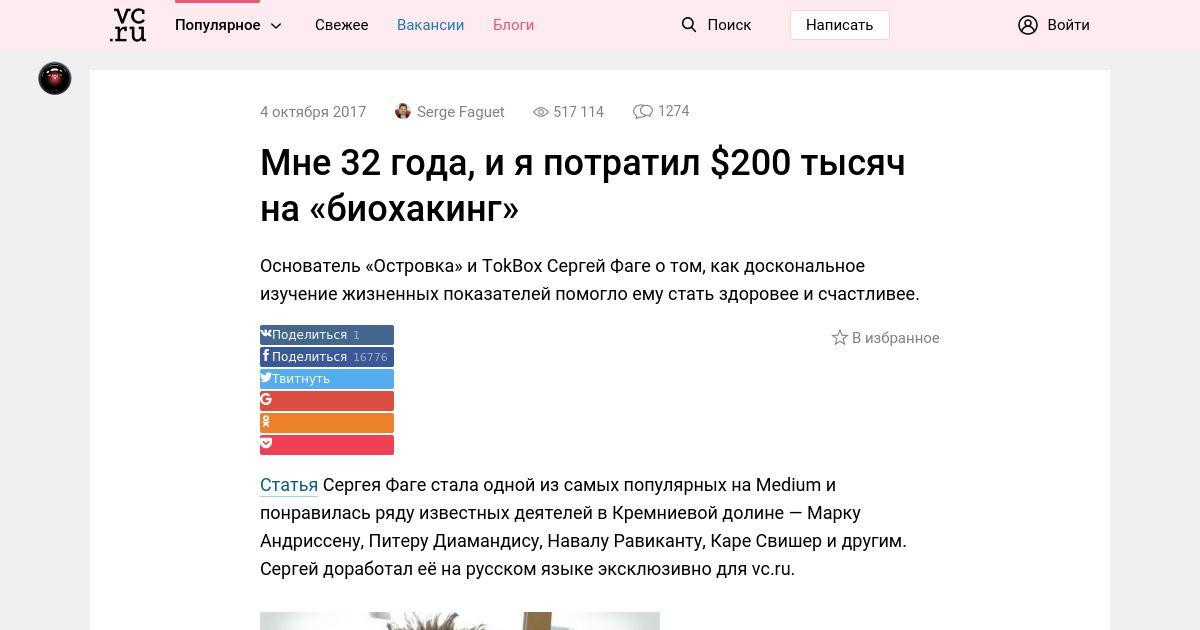
Task: Click the Твитнуть Twitter button
Action: (327, 379)
